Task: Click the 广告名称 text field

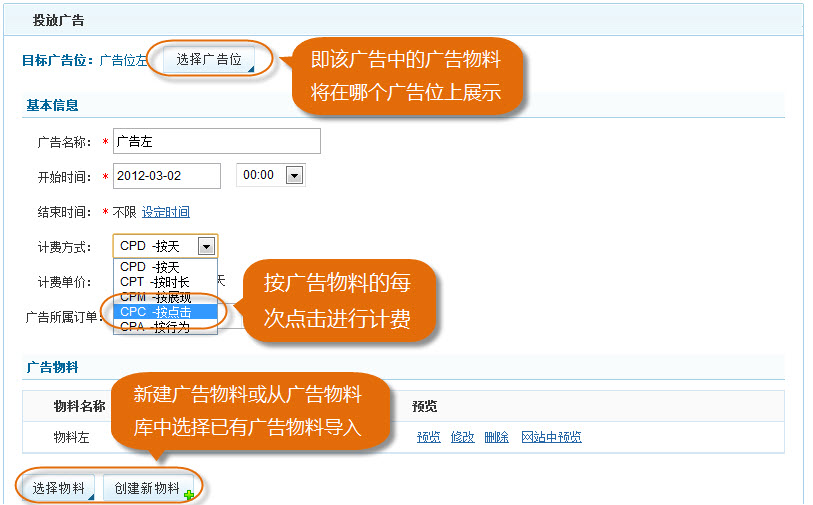Action: (x=216, y=142)
